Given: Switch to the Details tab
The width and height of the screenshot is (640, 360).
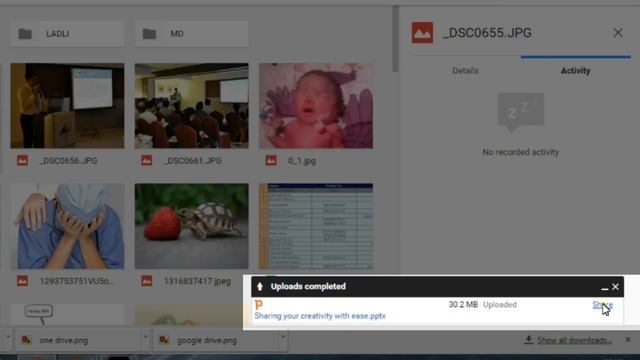Looking at the screenshot, I should [465, 71].
